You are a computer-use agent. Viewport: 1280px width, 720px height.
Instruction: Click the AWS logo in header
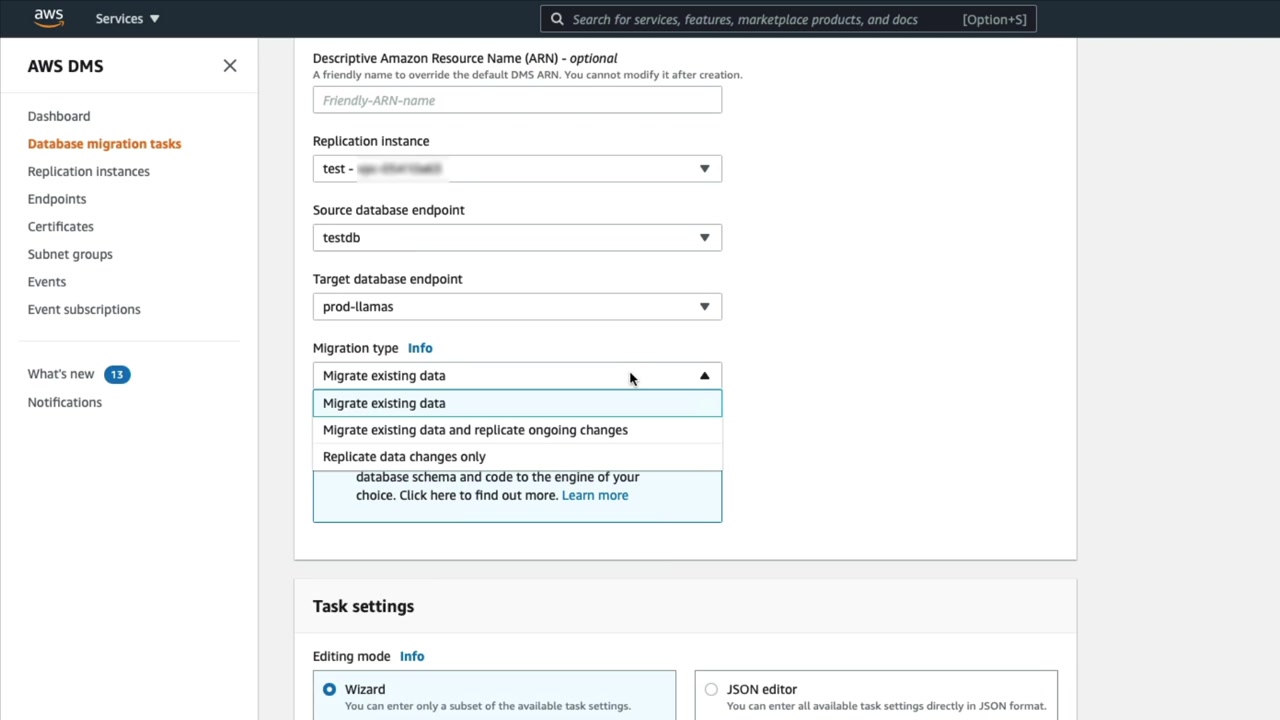coord(48,18)
